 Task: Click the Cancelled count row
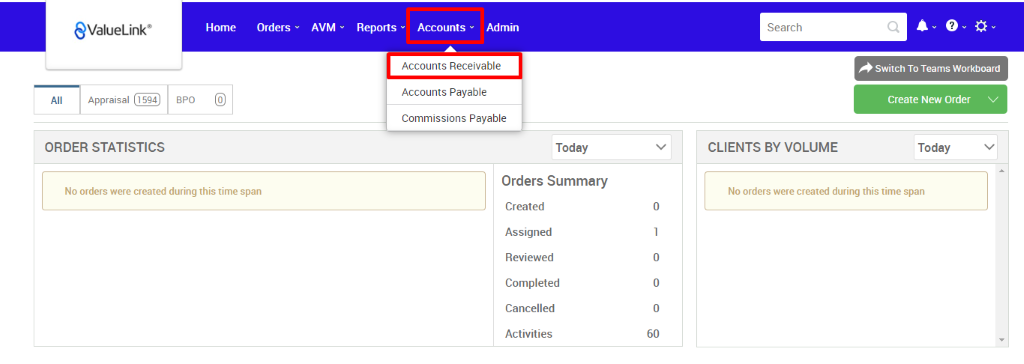[582, 308]
